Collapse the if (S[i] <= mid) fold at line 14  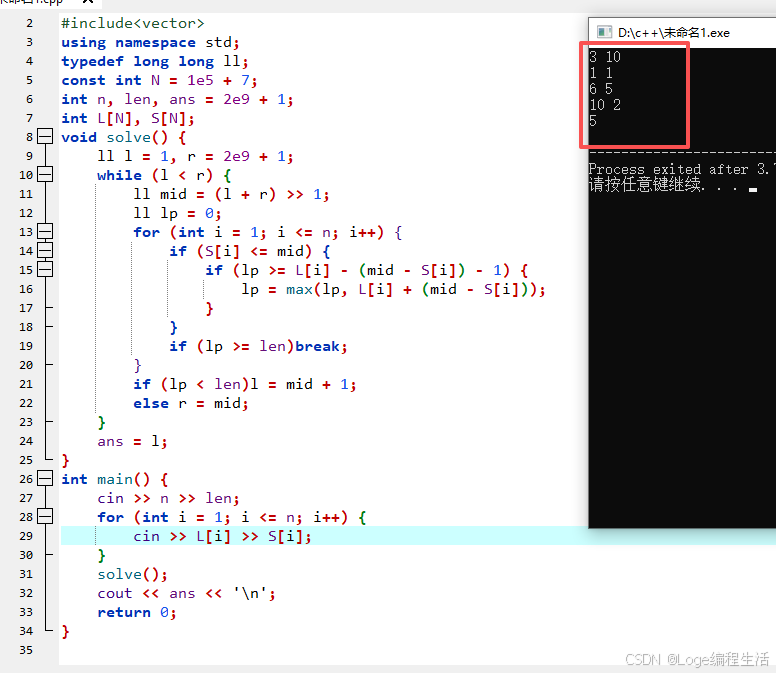[45, 250]
